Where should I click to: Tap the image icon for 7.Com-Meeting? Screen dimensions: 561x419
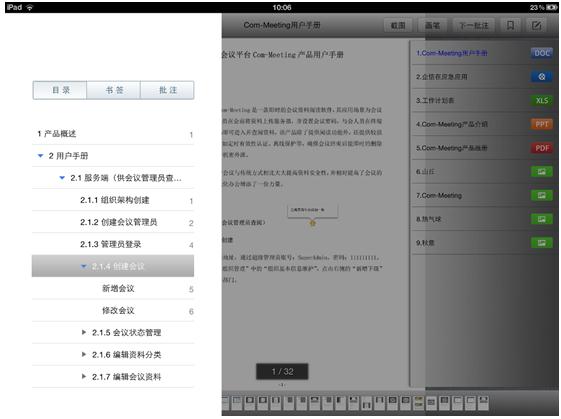[x=542, y=195]
